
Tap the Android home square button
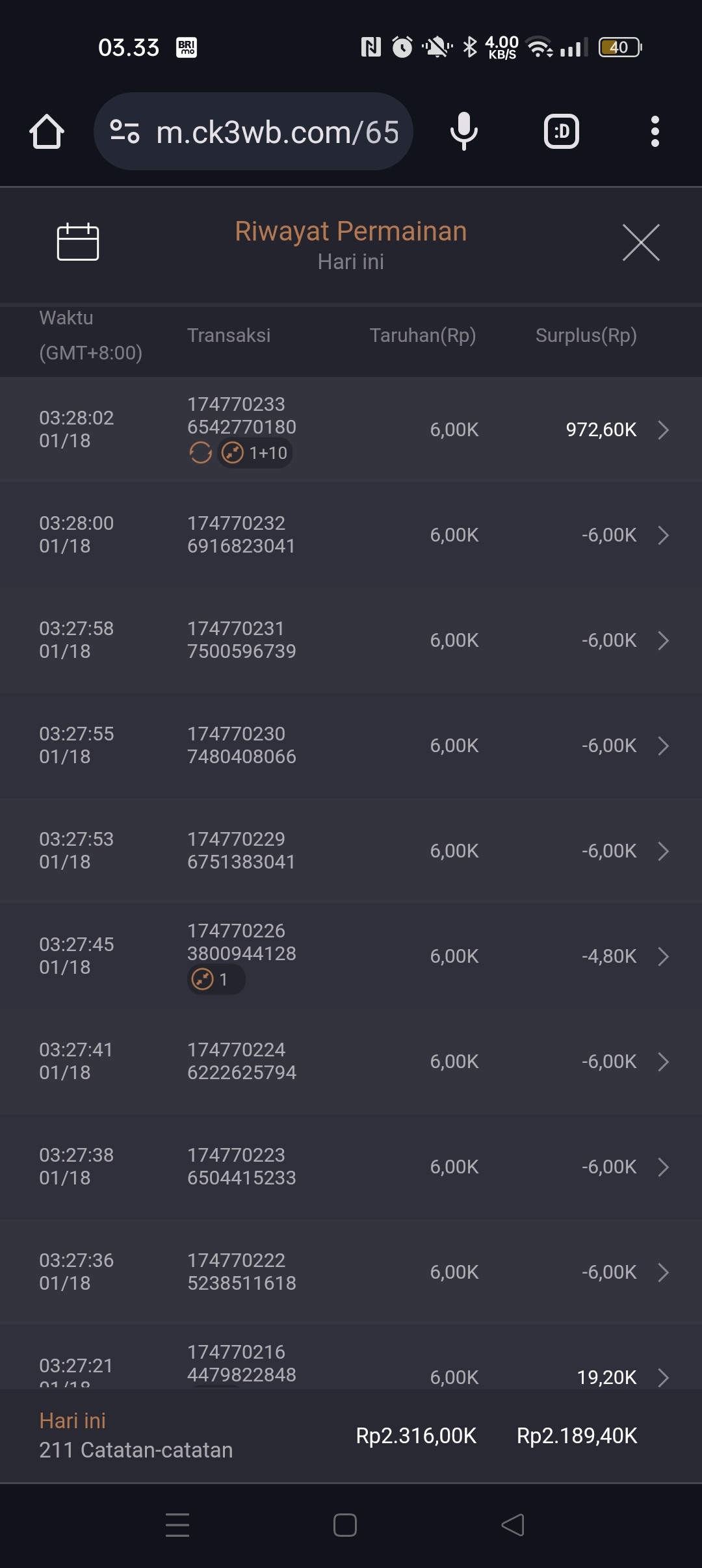[345, 1525]
